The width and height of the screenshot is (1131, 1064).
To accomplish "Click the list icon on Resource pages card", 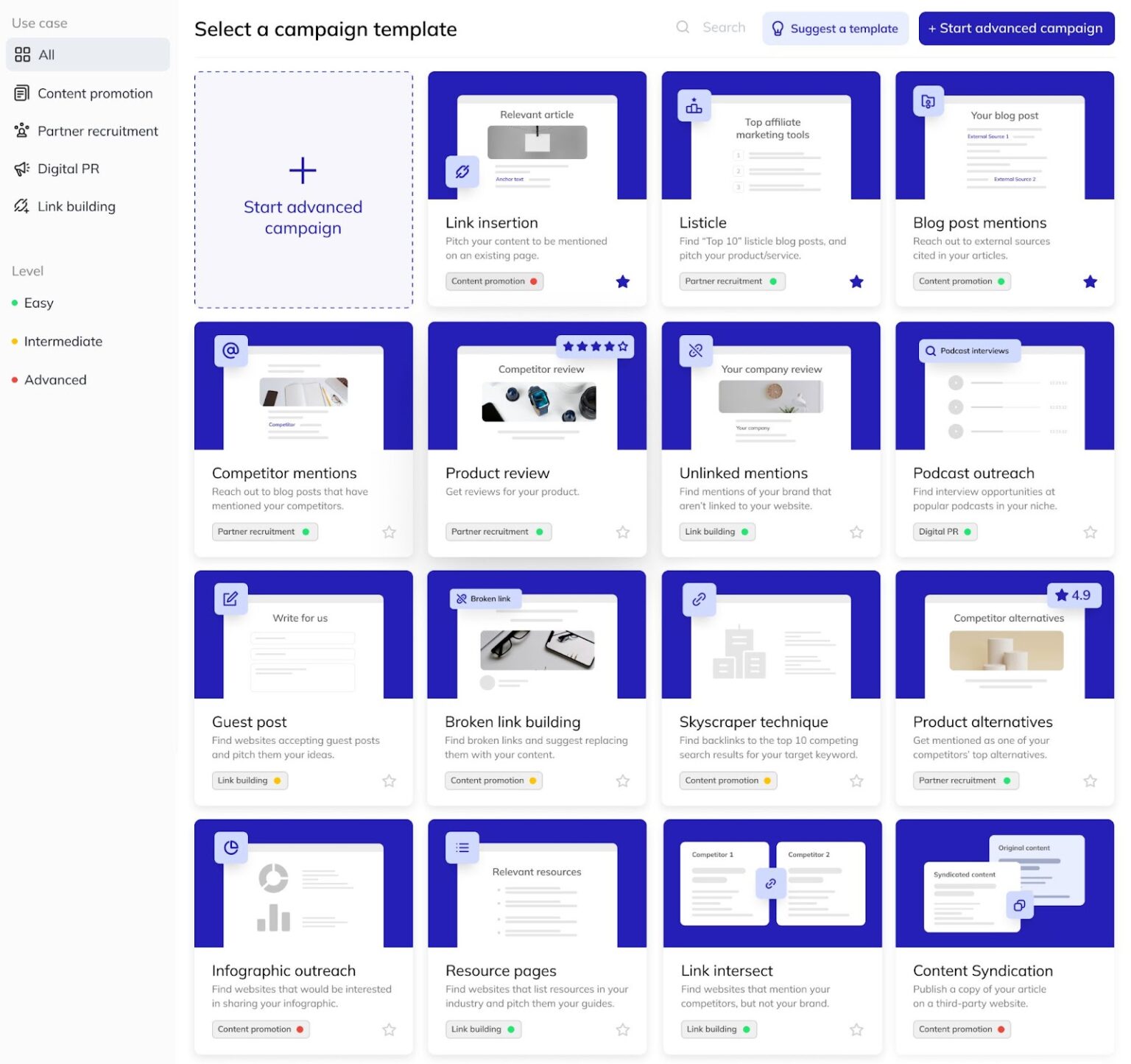I will point(461,848).
